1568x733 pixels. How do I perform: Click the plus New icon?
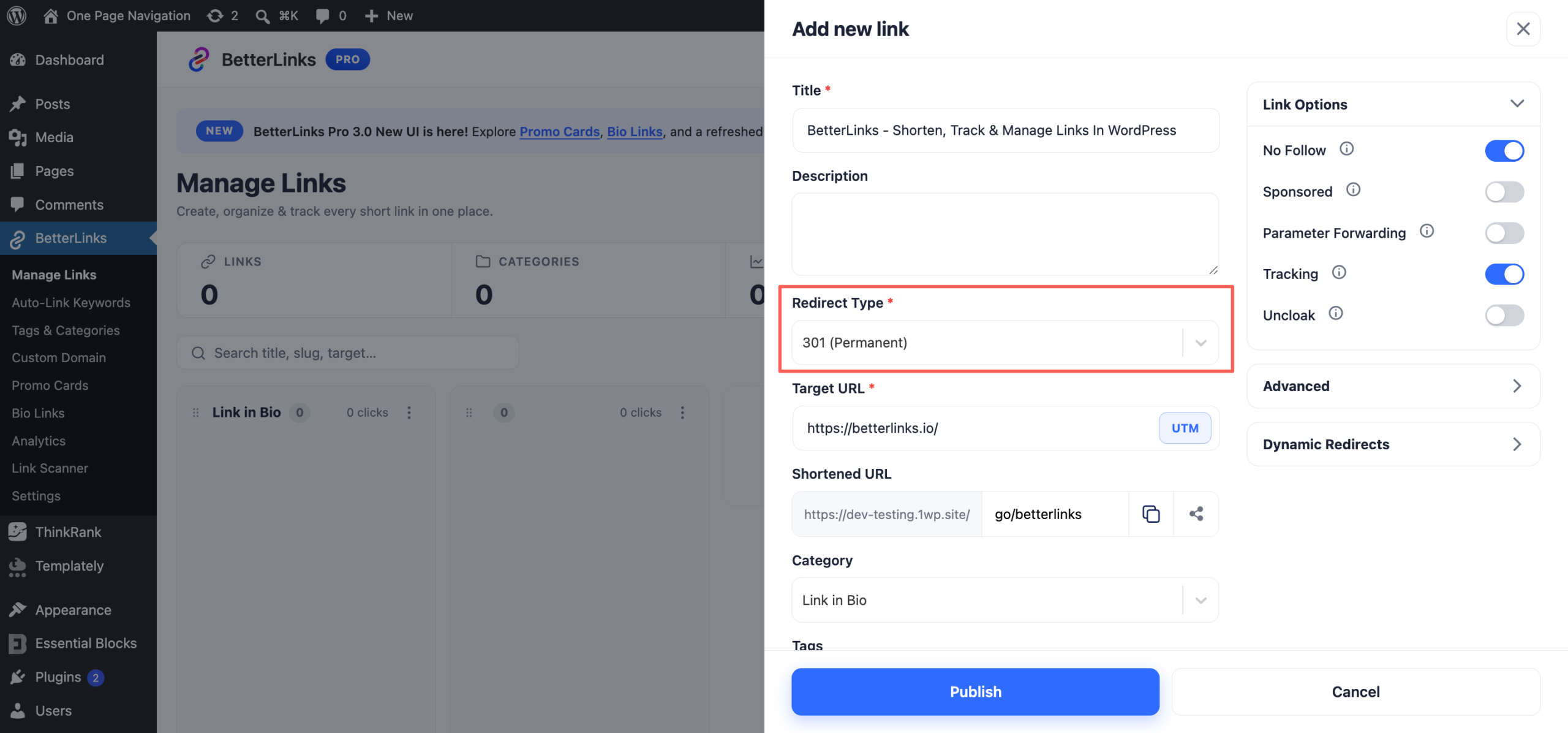click(371, 15)
